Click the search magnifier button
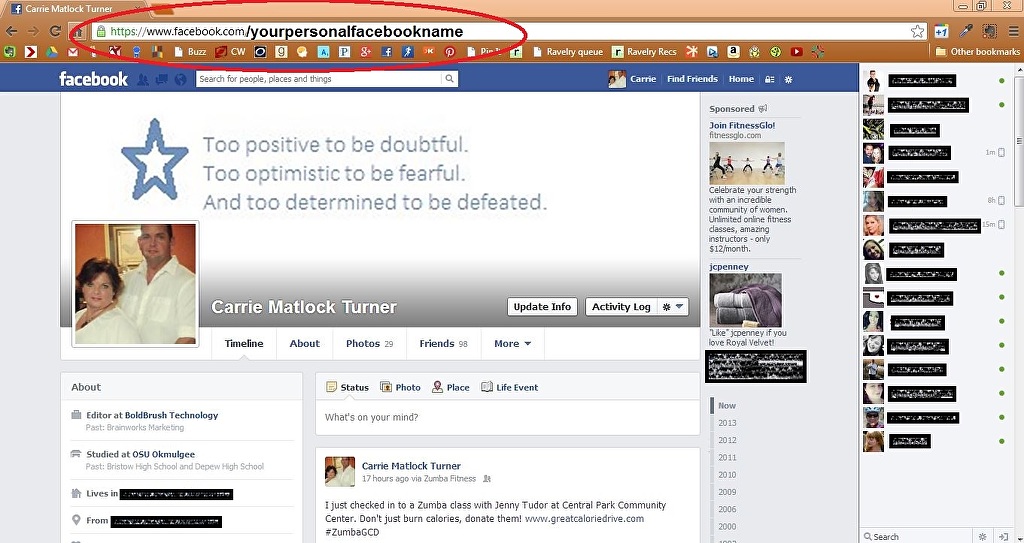The image size is (1024, 543). [x=449, y=79]
